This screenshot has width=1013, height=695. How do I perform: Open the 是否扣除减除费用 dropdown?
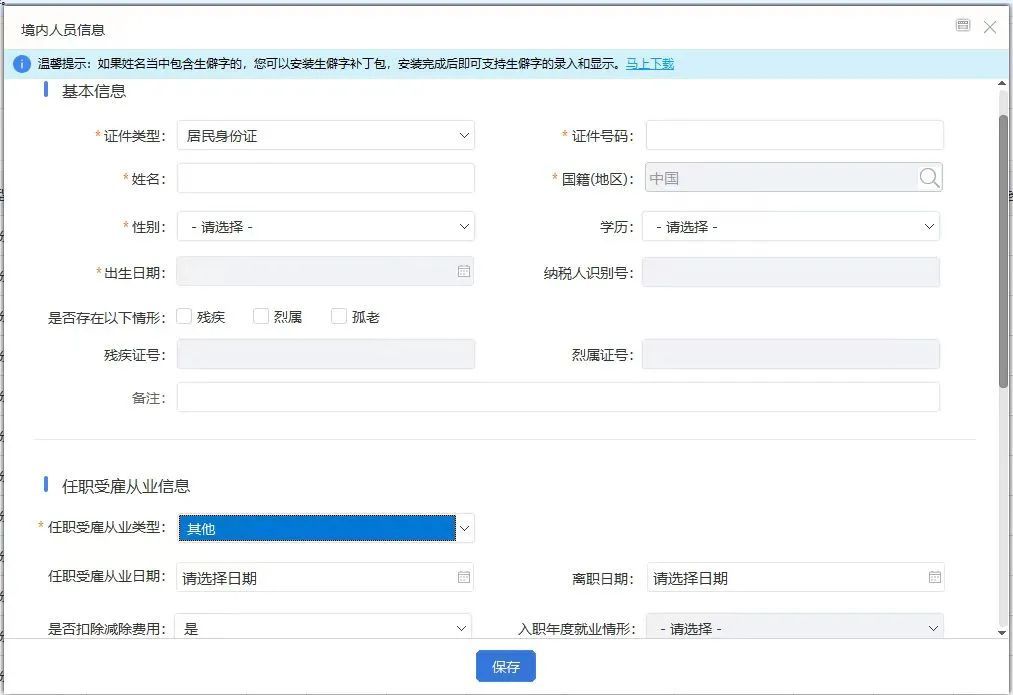click(323, 627)
